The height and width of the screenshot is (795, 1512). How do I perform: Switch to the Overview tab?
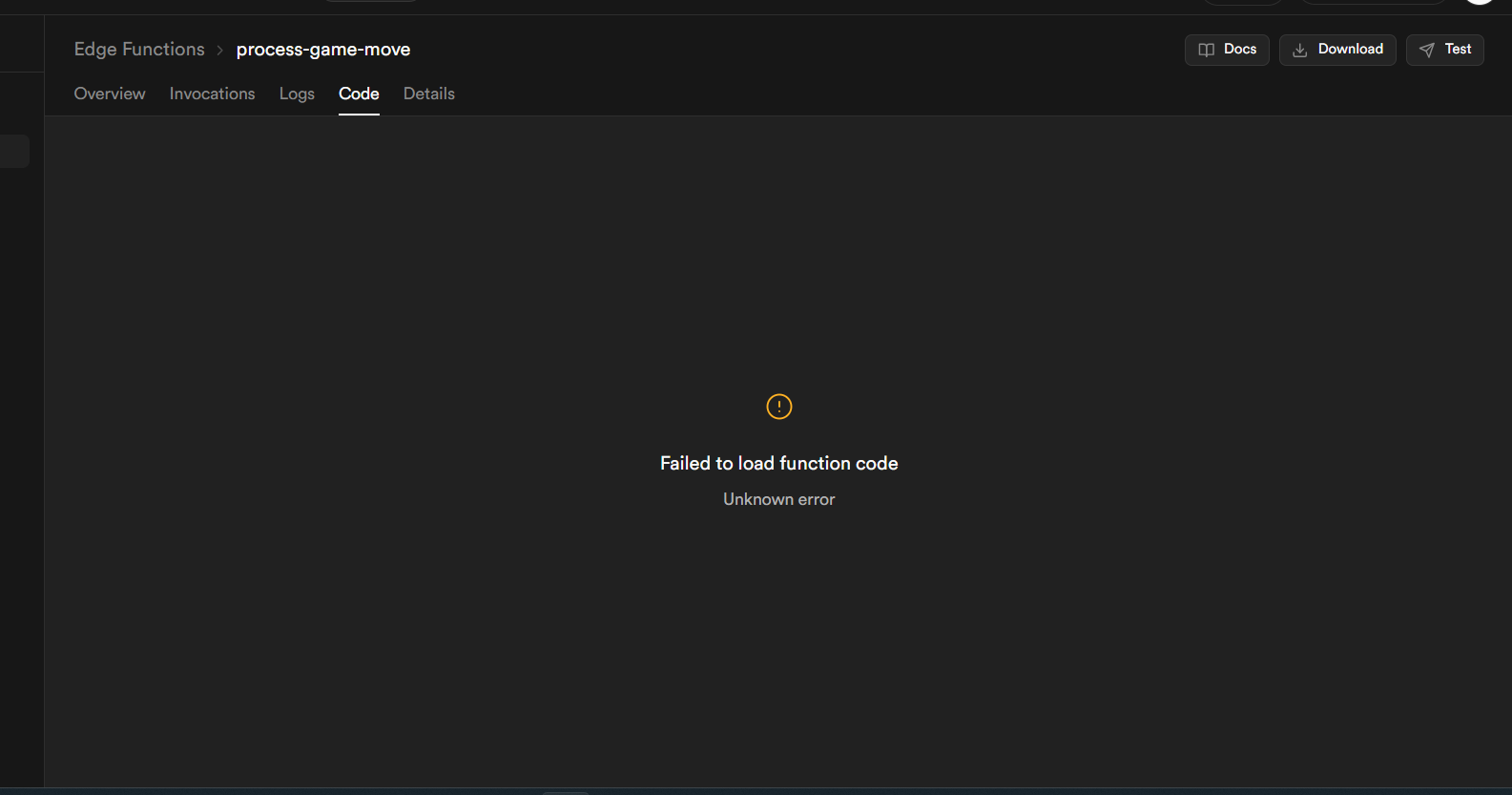tap(110, 94)
